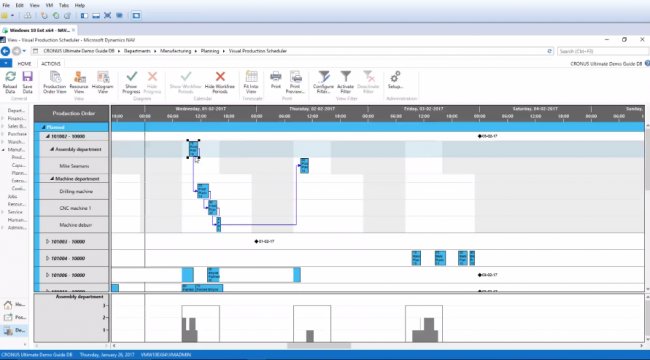Screen dimensions: 650x360
Task: Switch to the HOME ribbon tab
Action: point(24,64)
